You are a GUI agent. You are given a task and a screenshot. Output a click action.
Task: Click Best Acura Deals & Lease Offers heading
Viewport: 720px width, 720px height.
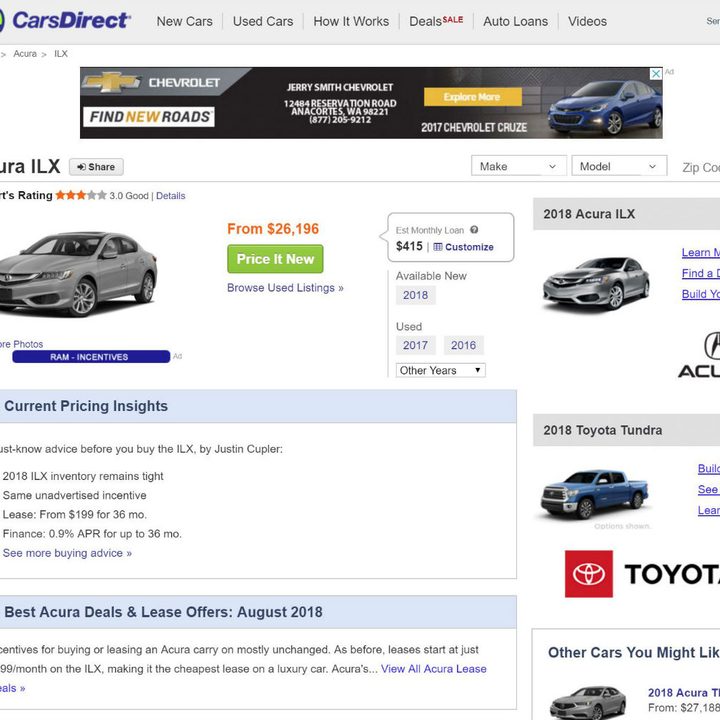[x=163, y=612]
